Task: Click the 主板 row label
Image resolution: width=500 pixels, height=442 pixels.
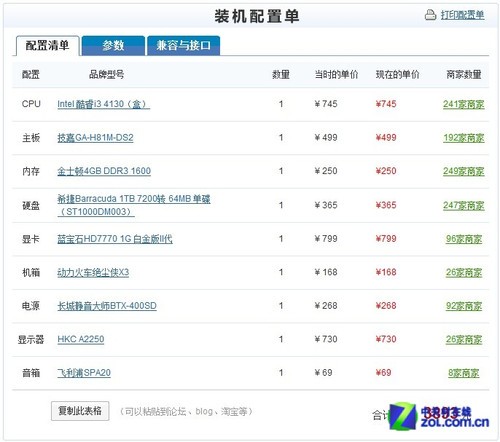Action: pos(31,138)
